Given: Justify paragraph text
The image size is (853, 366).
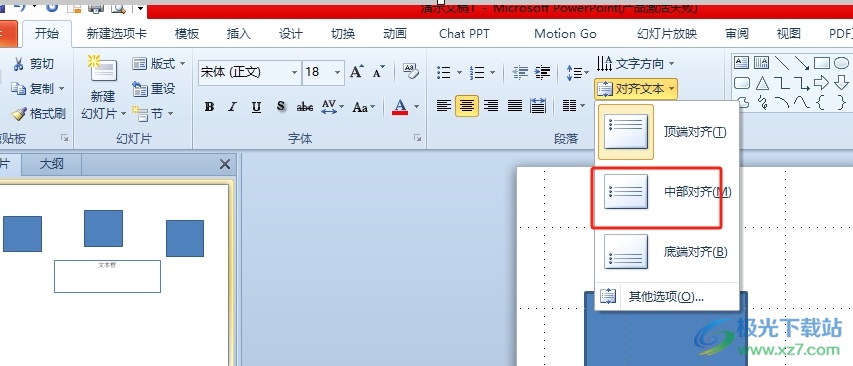Looking at the screenshot, I should [x=515, y=106].
